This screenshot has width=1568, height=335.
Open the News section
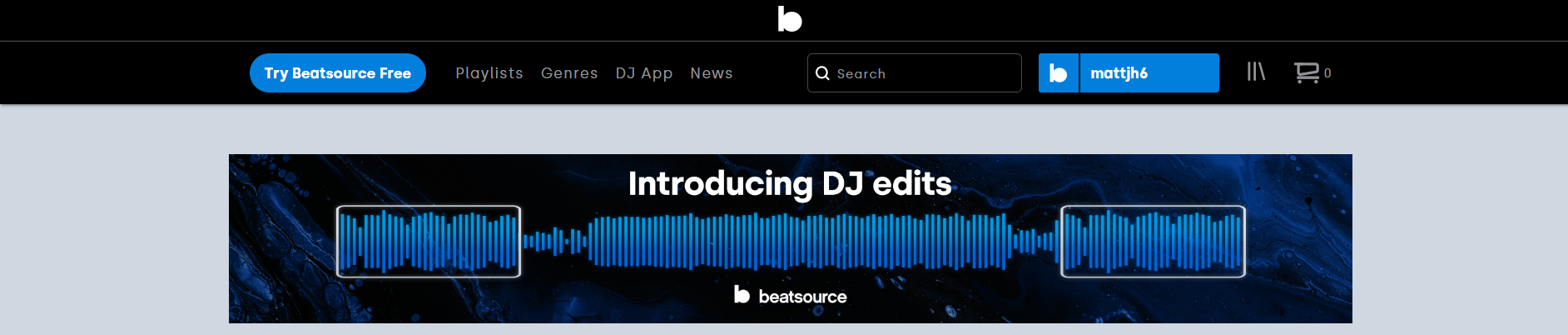tap(712, 73)
